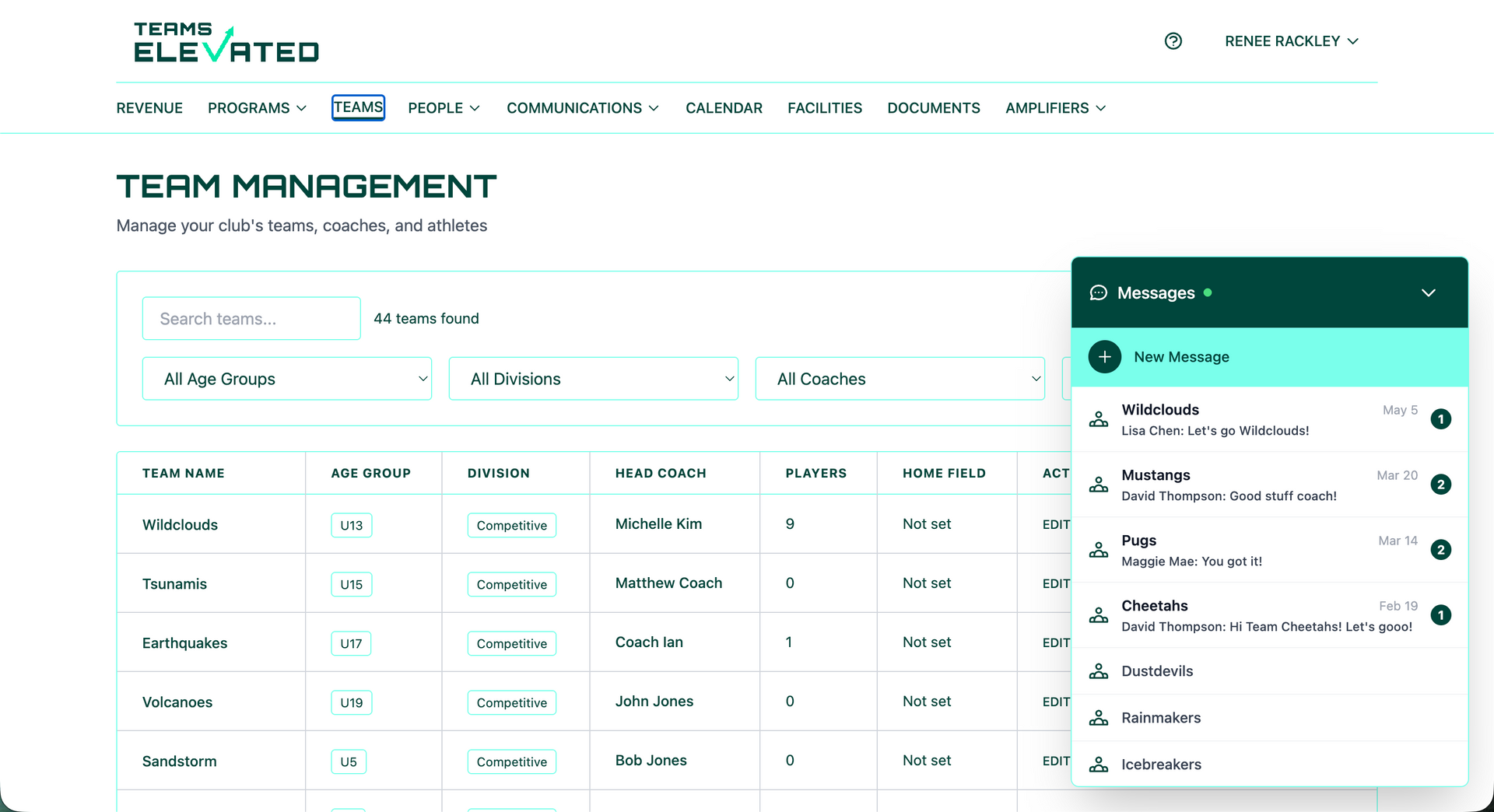Screen dimensions: 1494x812
Task: Open the Renee Rackley account menu
Action: coord(1291,41)
